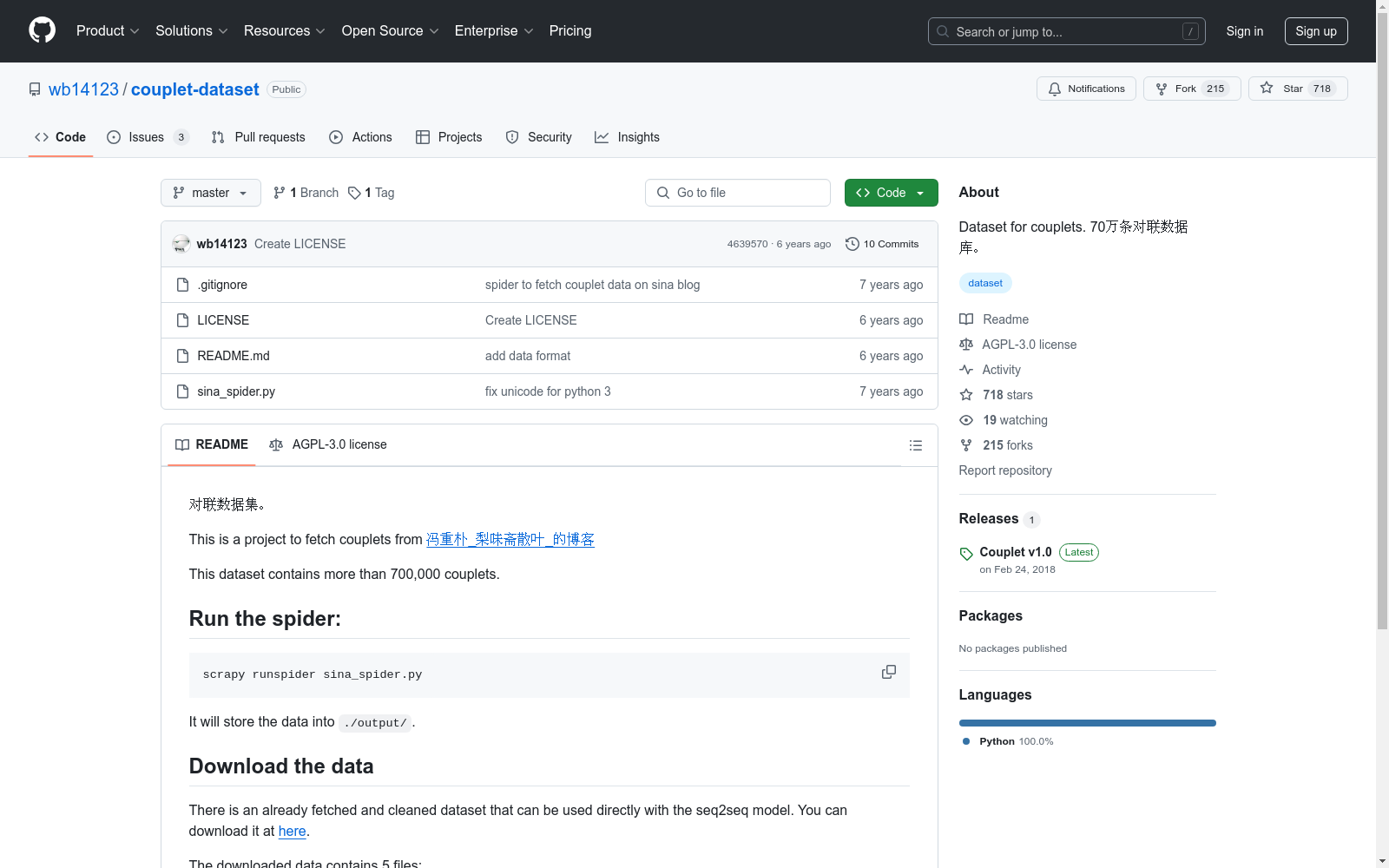Select the AGPL-3.0 license tab in file viewer
This screenshot has width=1389, height=868.
328,444
